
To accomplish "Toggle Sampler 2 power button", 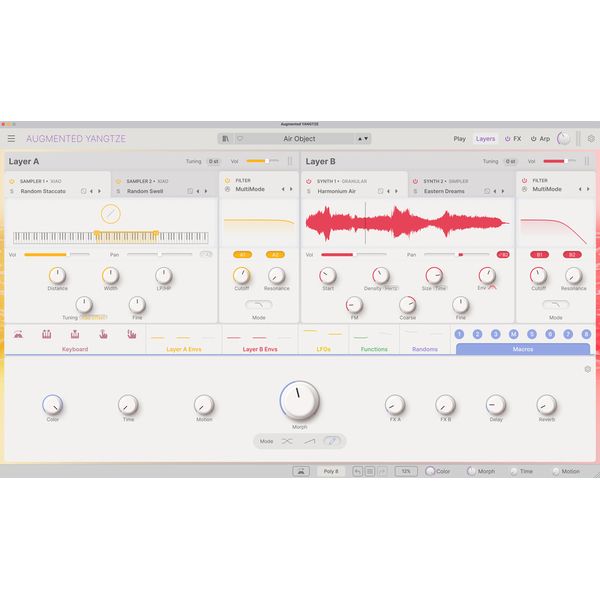I will (118, 181).
